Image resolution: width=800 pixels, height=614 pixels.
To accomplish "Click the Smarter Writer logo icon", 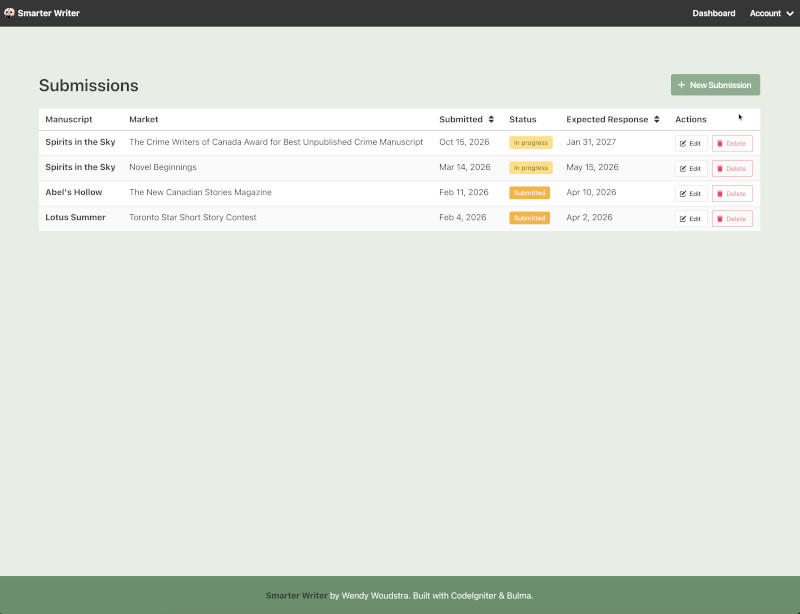I will [9, 13].
